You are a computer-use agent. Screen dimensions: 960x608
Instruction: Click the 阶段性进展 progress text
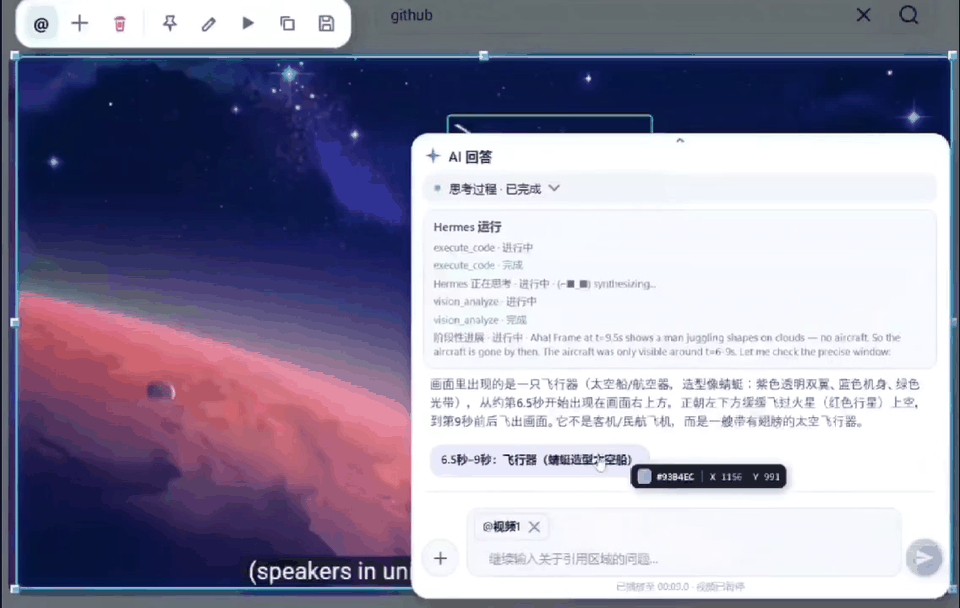pyautogui.click(x=666, y=345)
